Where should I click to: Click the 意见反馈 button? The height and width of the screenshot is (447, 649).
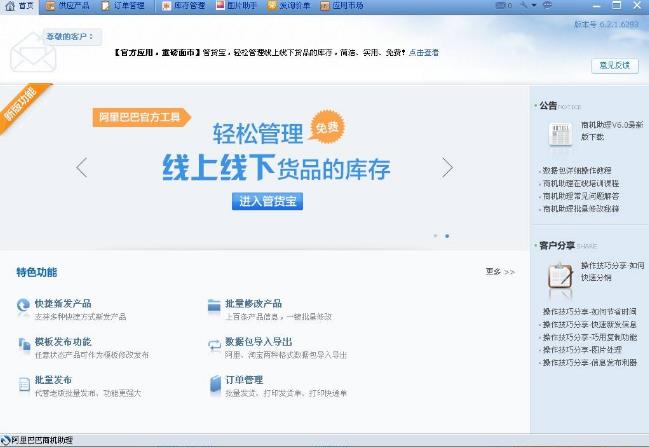pyautogui.click(x=613, y=65)
